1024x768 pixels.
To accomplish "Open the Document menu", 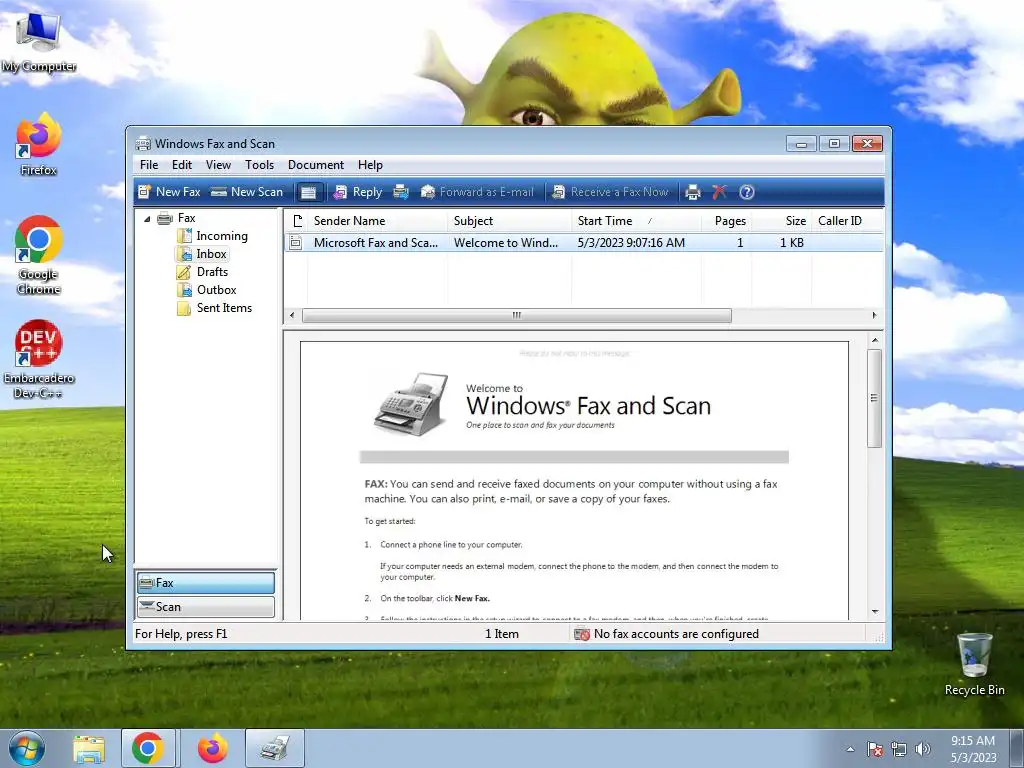I will (x=315, y=165).
